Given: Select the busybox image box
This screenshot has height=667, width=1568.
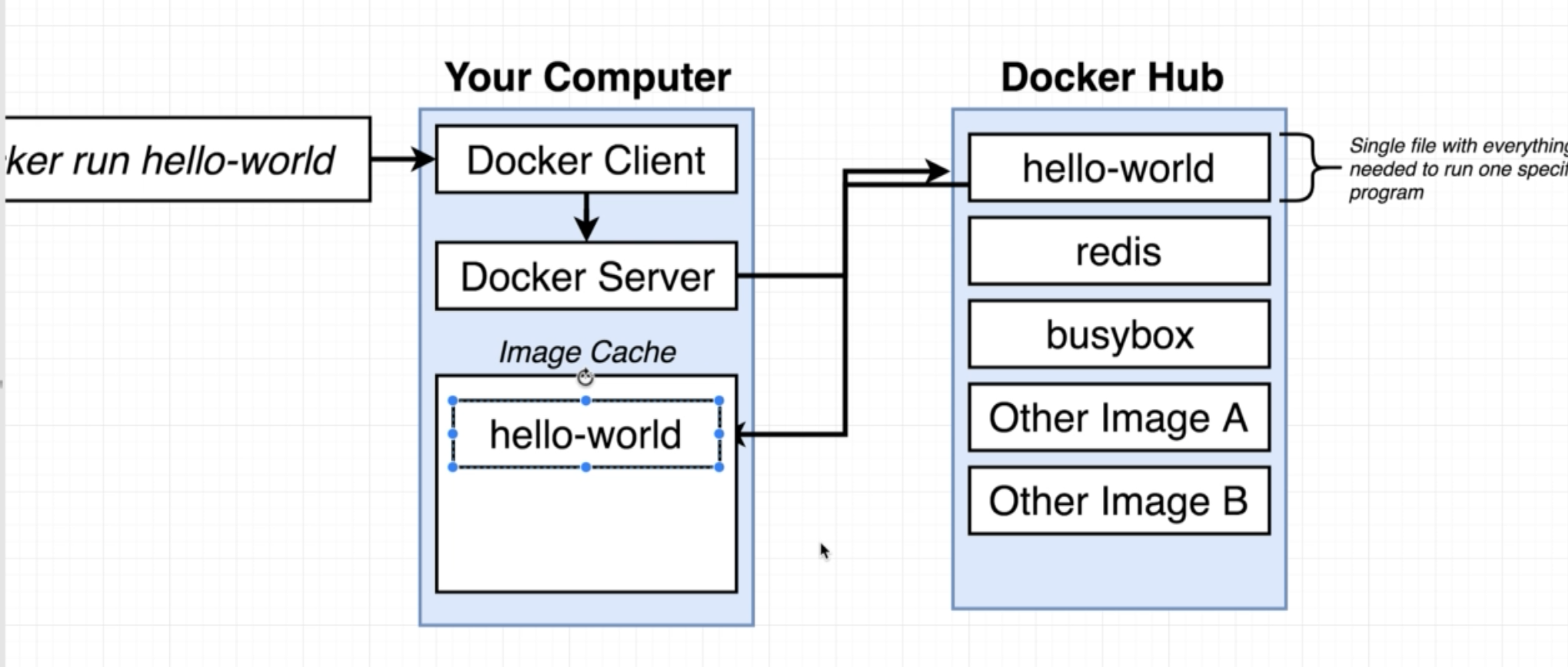Looking at the screenshot, I should 1118,334.
